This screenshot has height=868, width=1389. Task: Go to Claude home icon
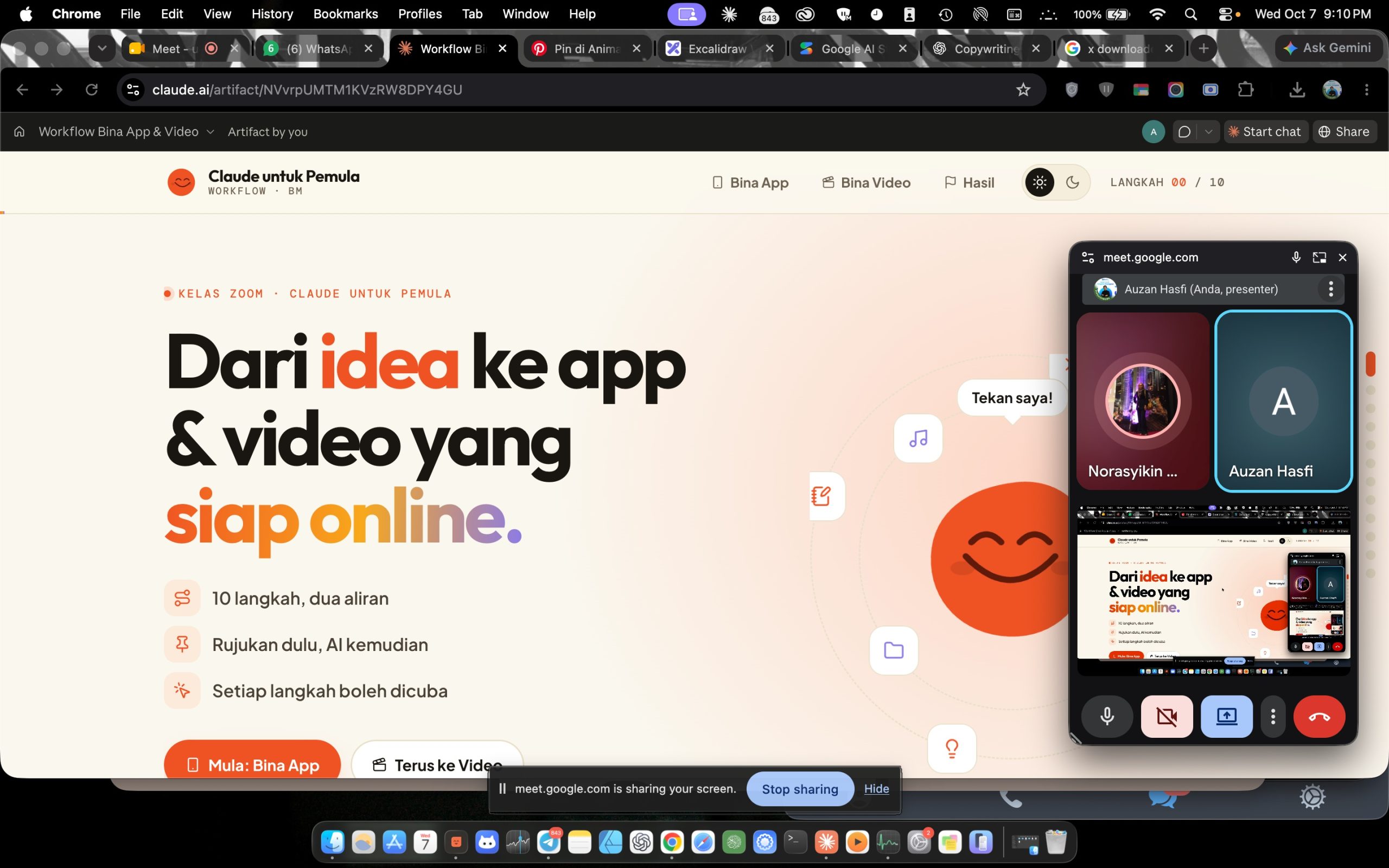click(20, 131)
